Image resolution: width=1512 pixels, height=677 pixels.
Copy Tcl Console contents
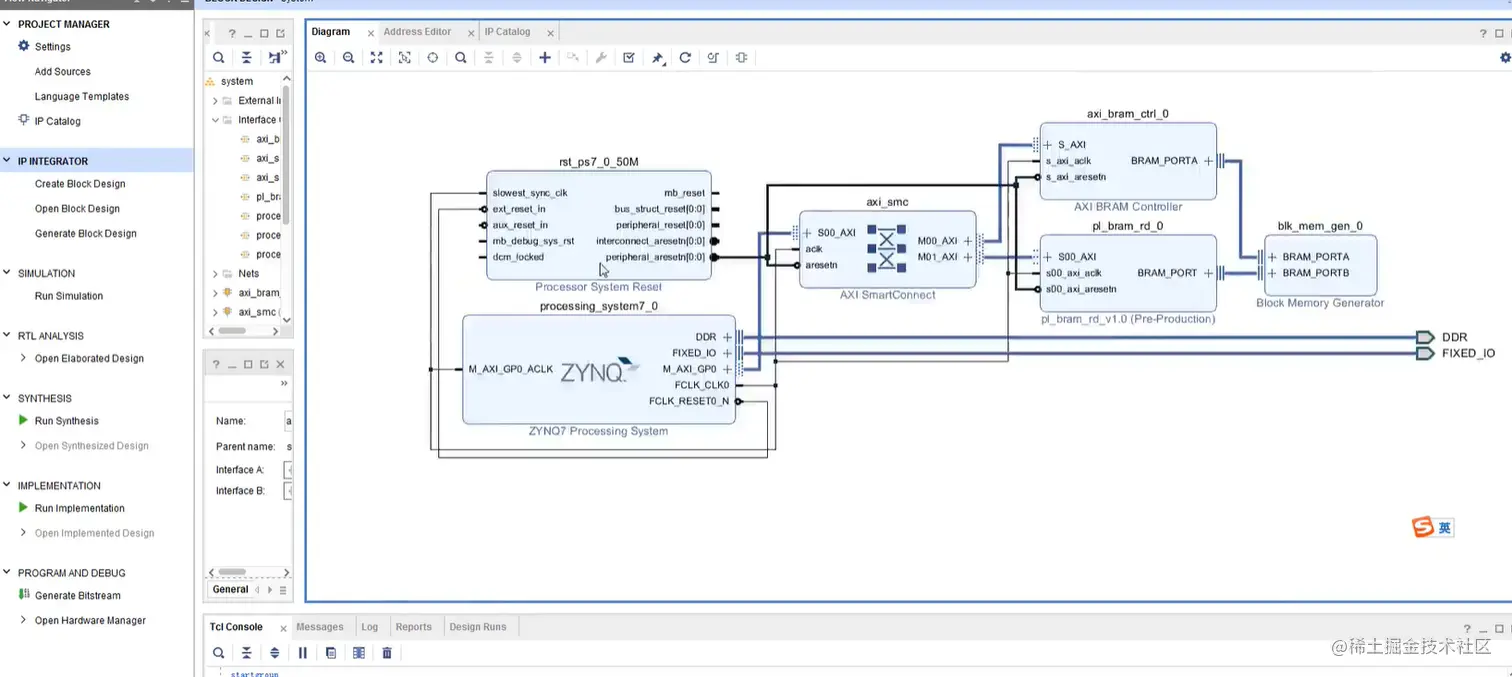pyautogui.click(x=331, y=653)
